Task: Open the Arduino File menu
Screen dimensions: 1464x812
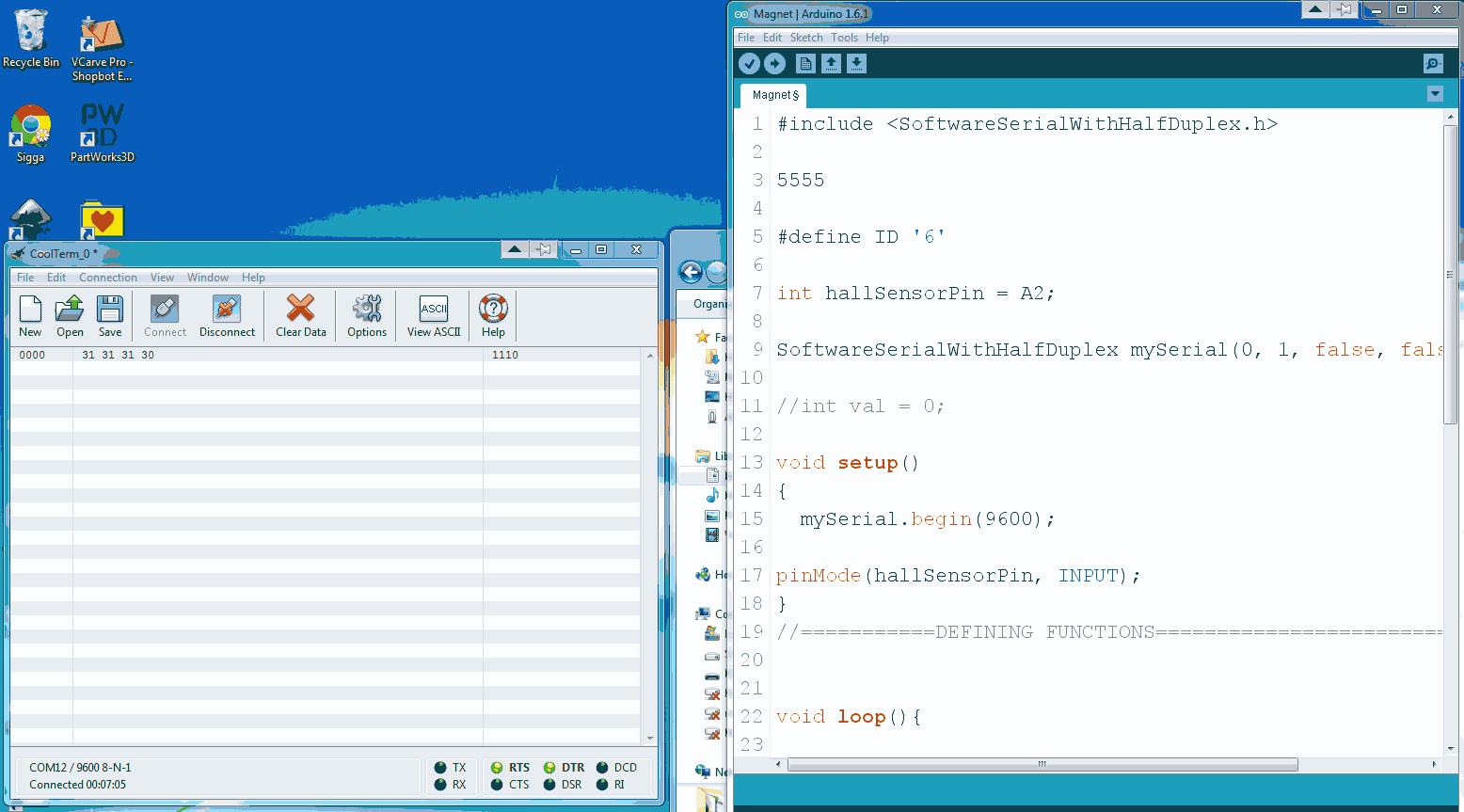Action: pyautogui.click(x=746, y=38)
